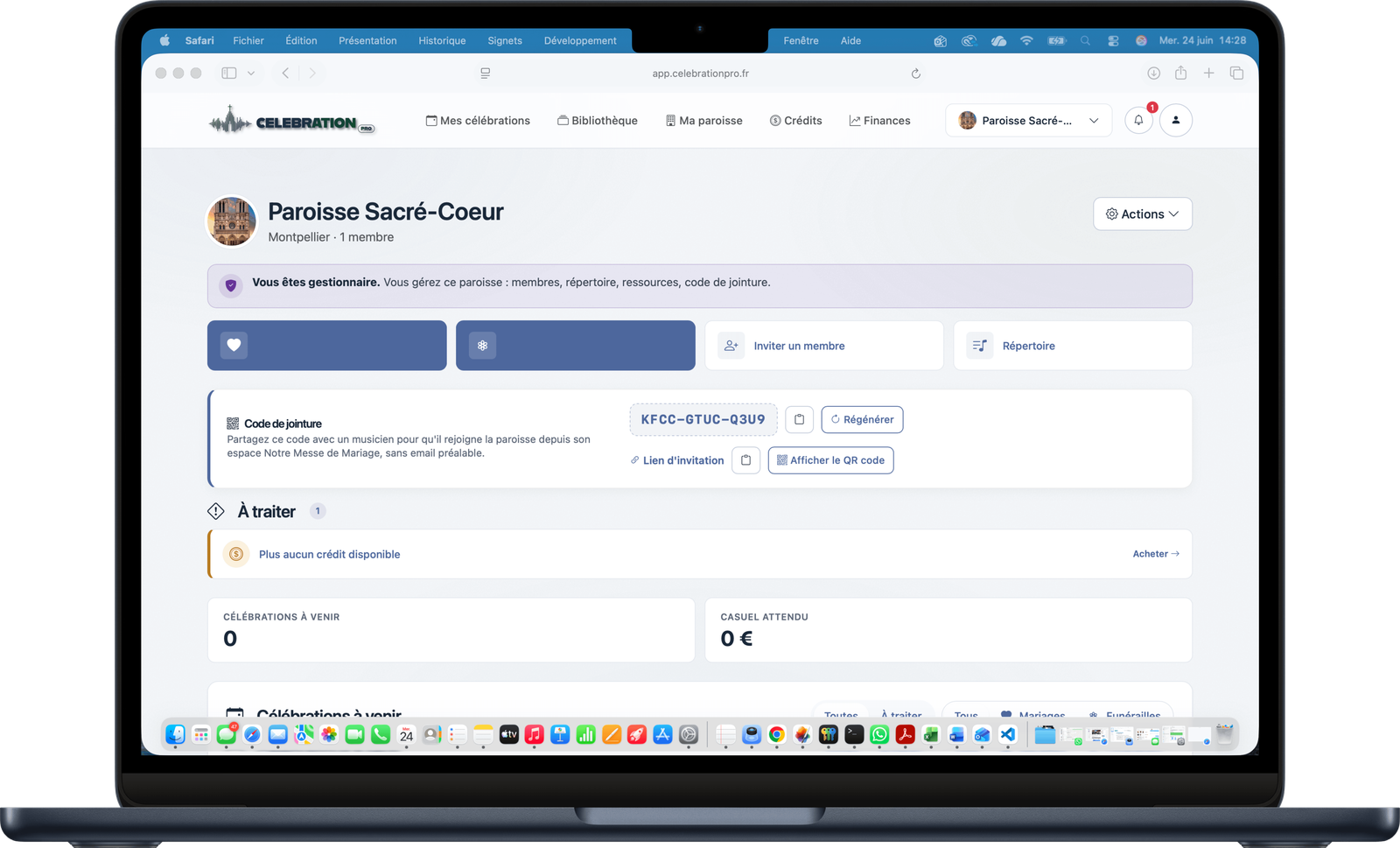Viewport: 1400px width, 848px height.
Task: Open Terminal from the Dock
Action: [x=854, y=735]
